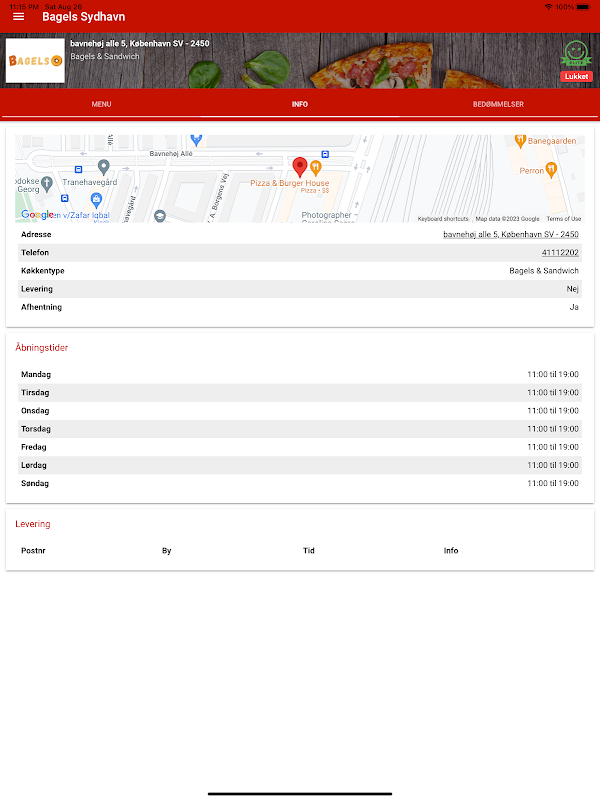Click the Torsdag opening hours row

click(300, 429)
